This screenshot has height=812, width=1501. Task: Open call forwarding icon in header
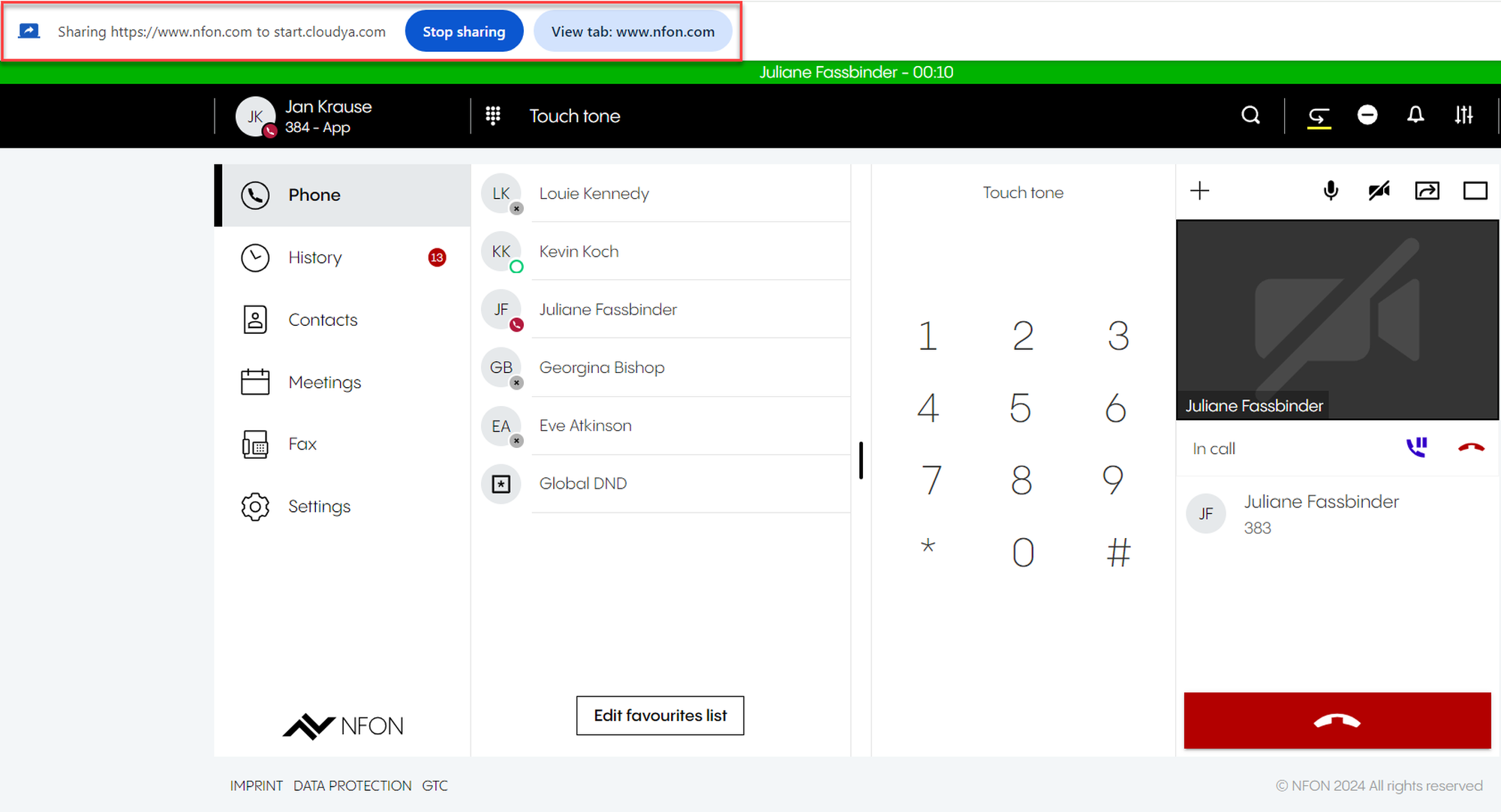(x=1319, y=116)
